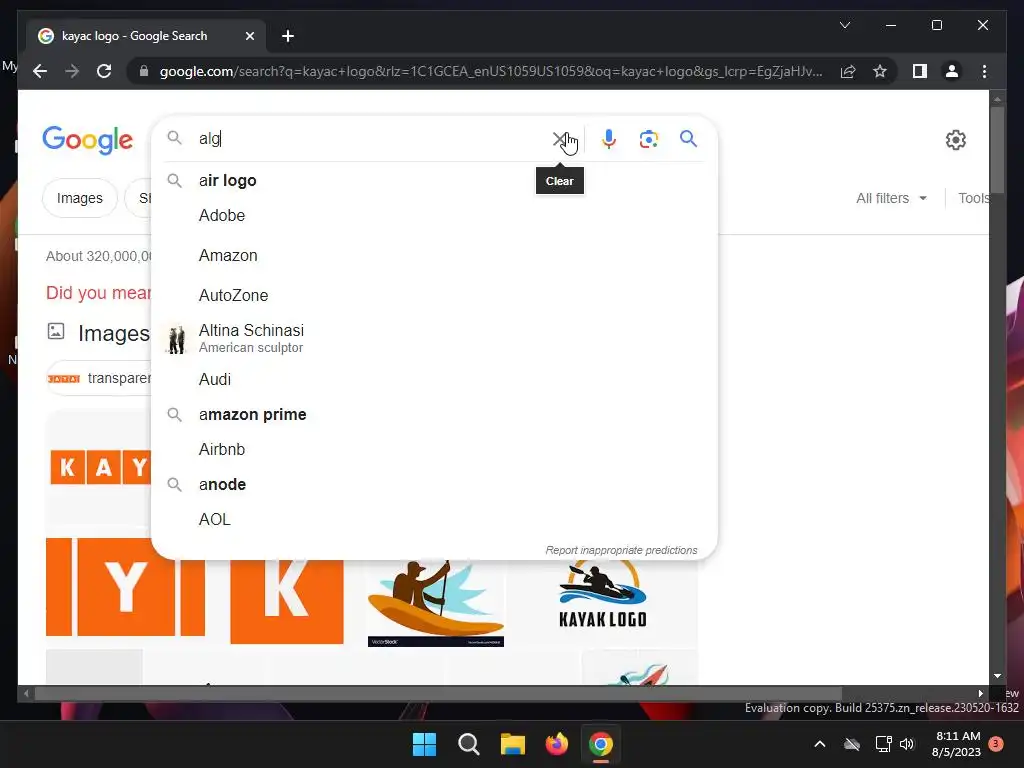Open Google quick settings gear
Image resolution: width=1024 pixels, height=768 pixels.
point(955,140)
